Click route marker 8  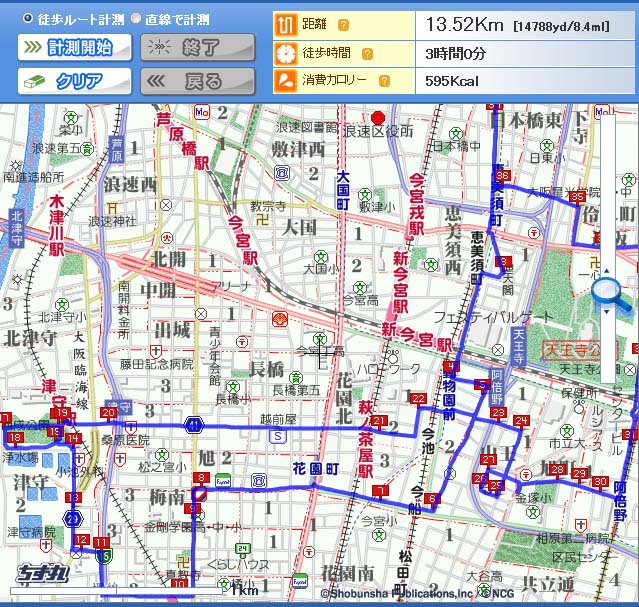coord(201,477)
